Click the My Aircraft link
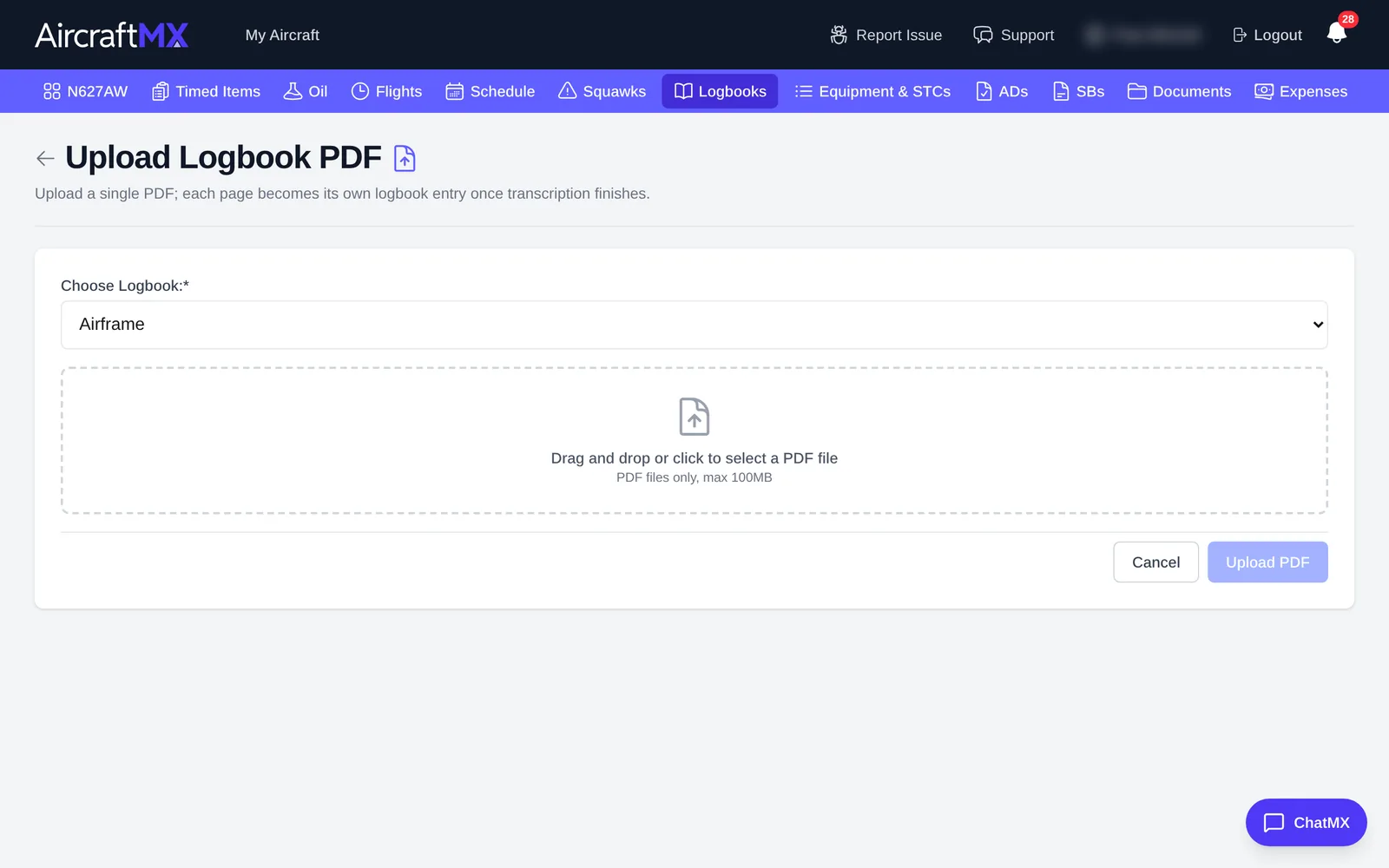The image size is (1389, 868). [x=282, y=35]
